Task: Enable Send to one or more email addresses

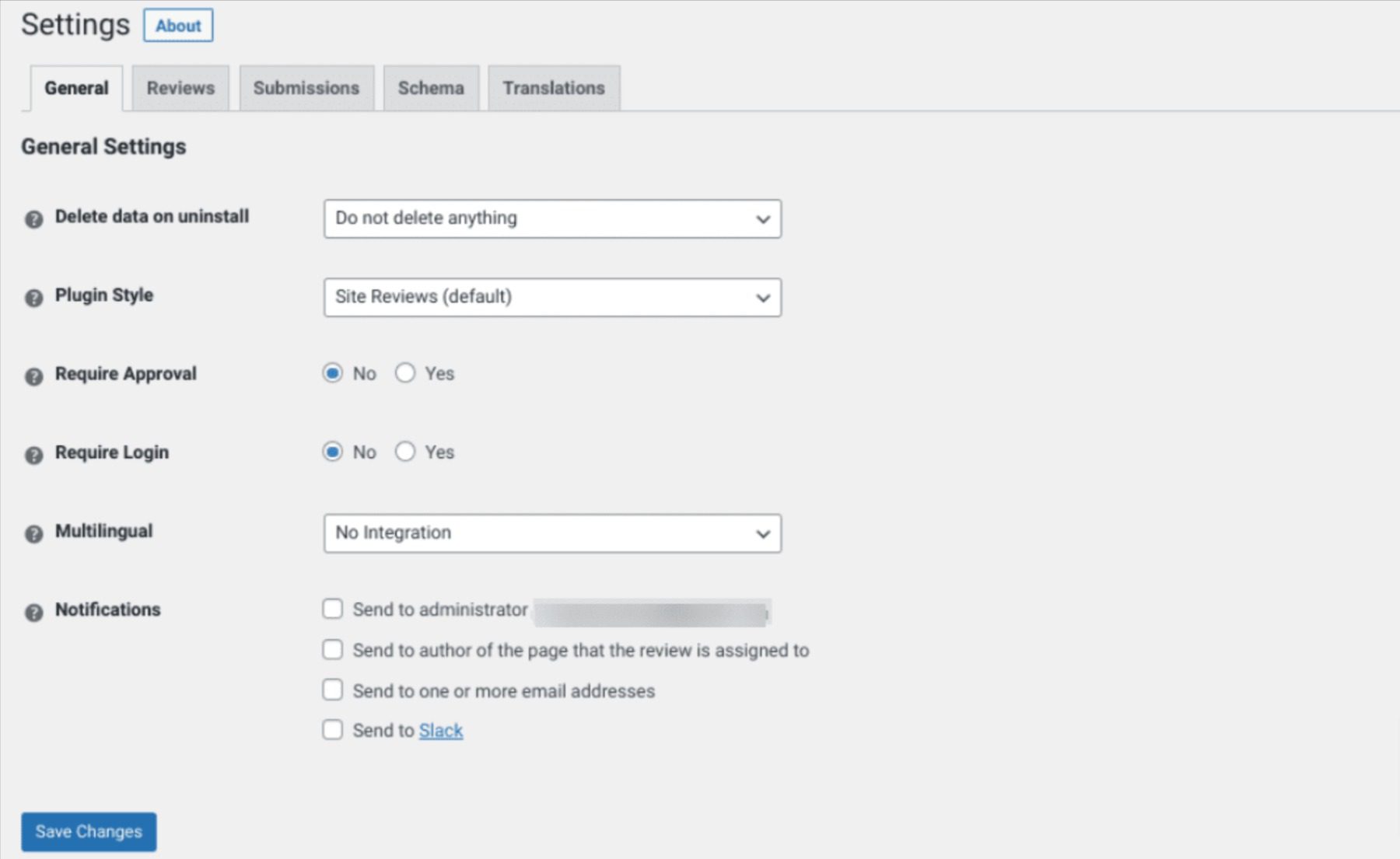Action: [333, 690]
